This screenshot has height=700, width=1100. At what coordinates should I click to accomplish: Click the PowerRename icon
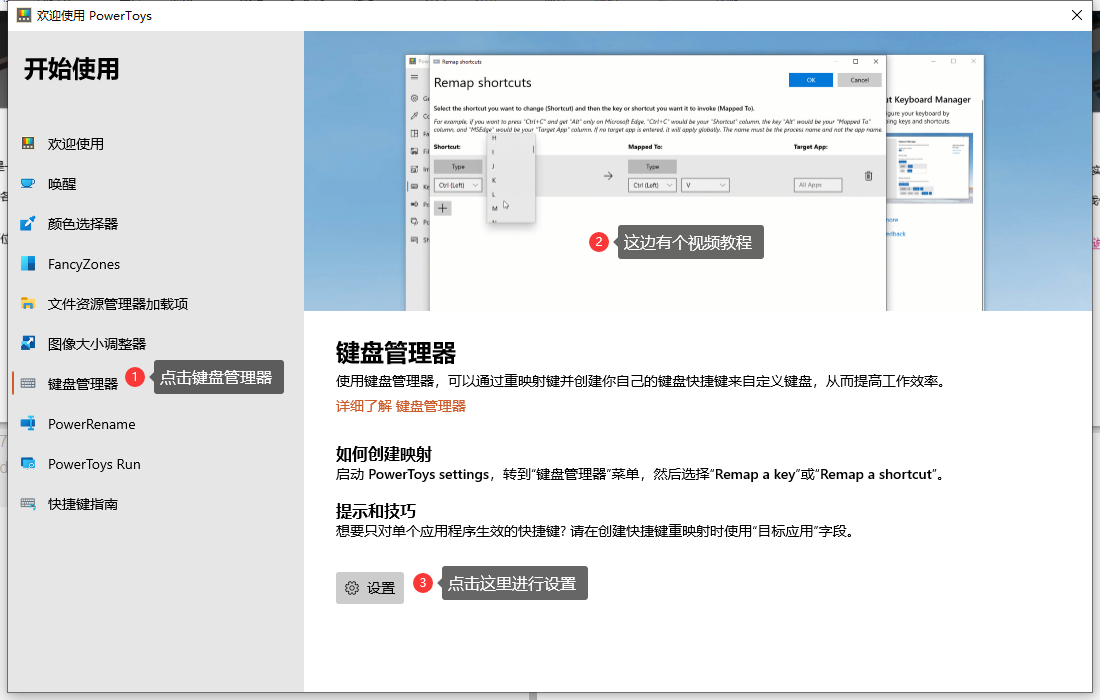[x=28, y=424]
